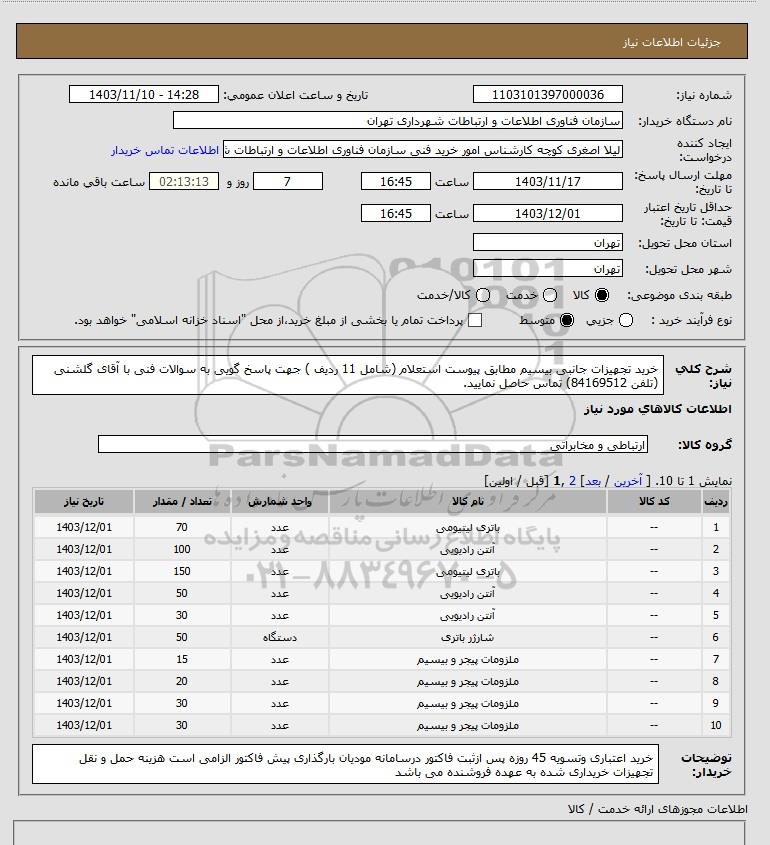Viewport: 770px width, 845px height.
Task: Click the response deadline date 1403/11/17 field
Action: (x=547, y=181)
